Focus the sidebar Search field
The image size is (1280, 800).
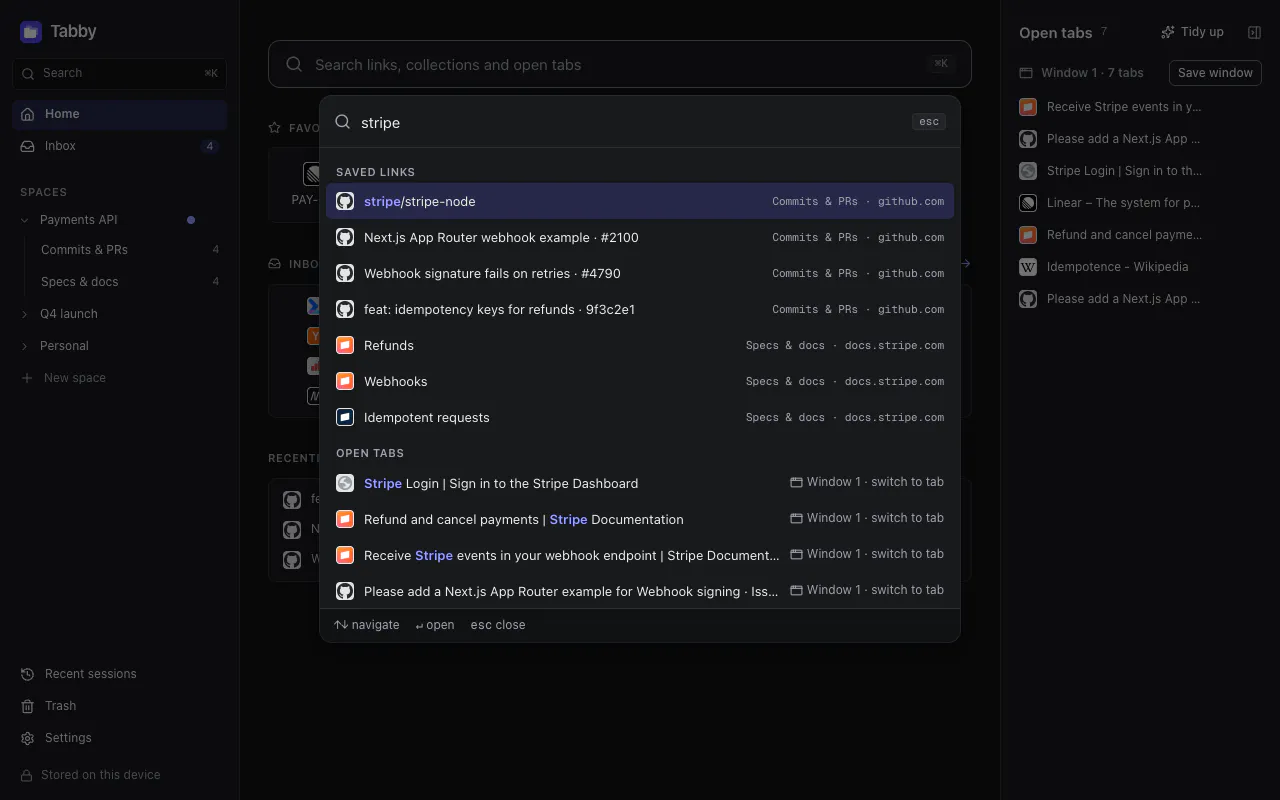[x=120, y=73]
